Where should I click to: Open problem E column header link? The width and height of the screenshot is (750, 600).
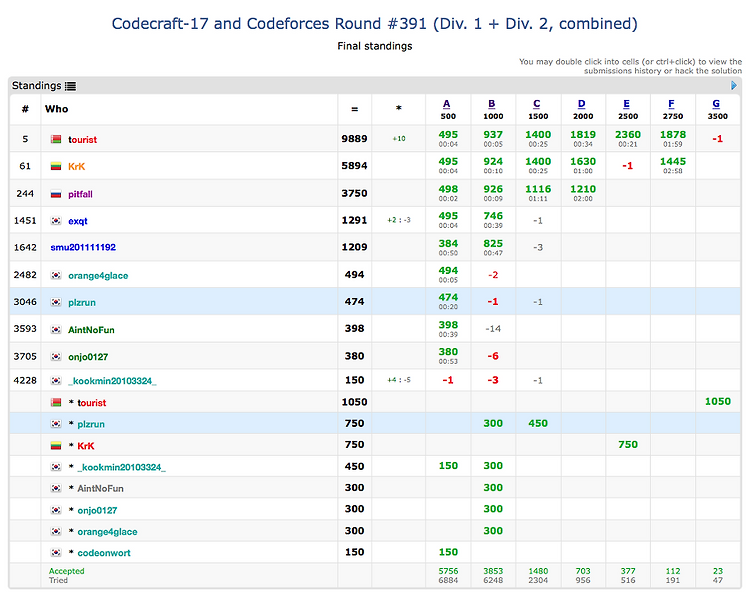click(627, 104)
